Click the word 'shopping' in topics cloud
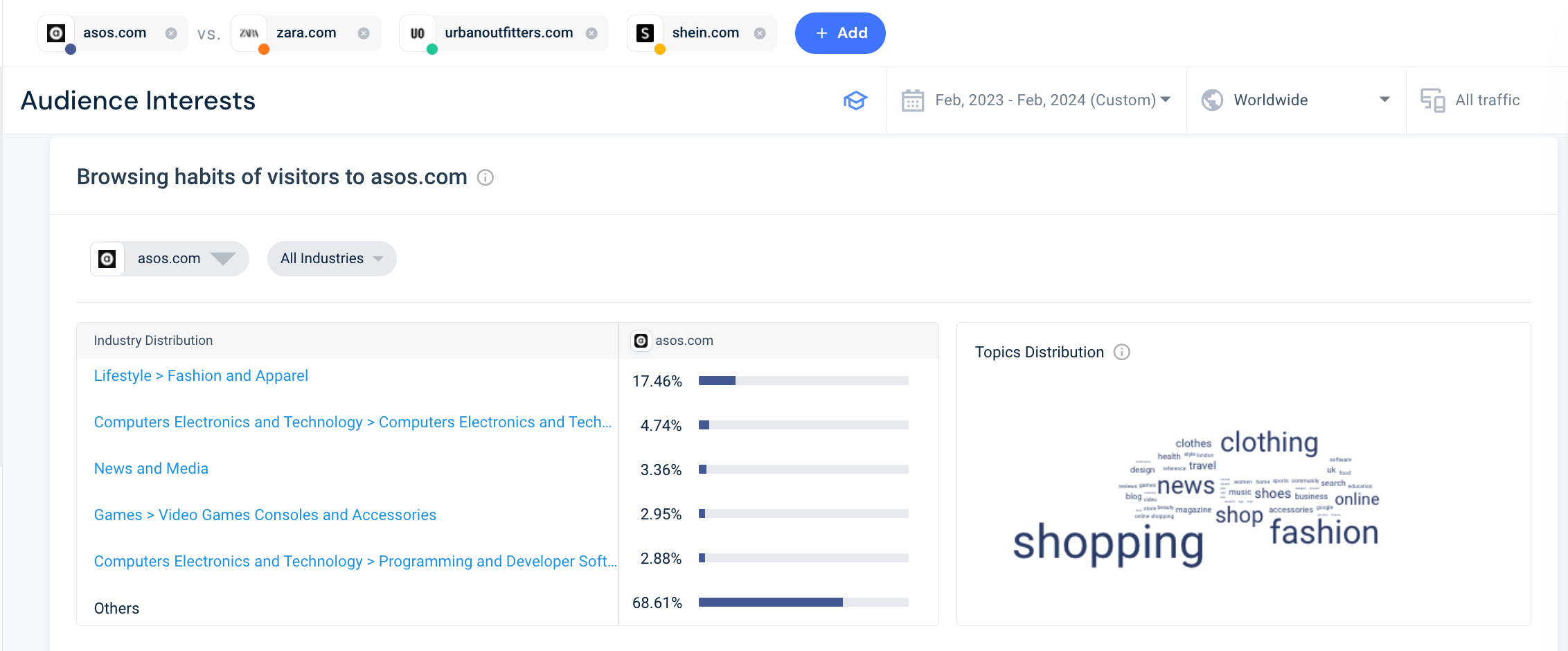Image resolution: width=1568 pixels, height=651 pixels. point(1108,543)
